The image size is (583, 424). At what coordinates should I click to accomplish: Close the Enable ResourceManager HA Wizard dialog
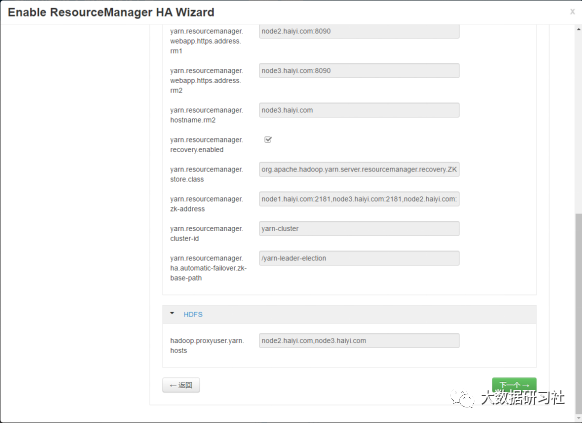572,12
